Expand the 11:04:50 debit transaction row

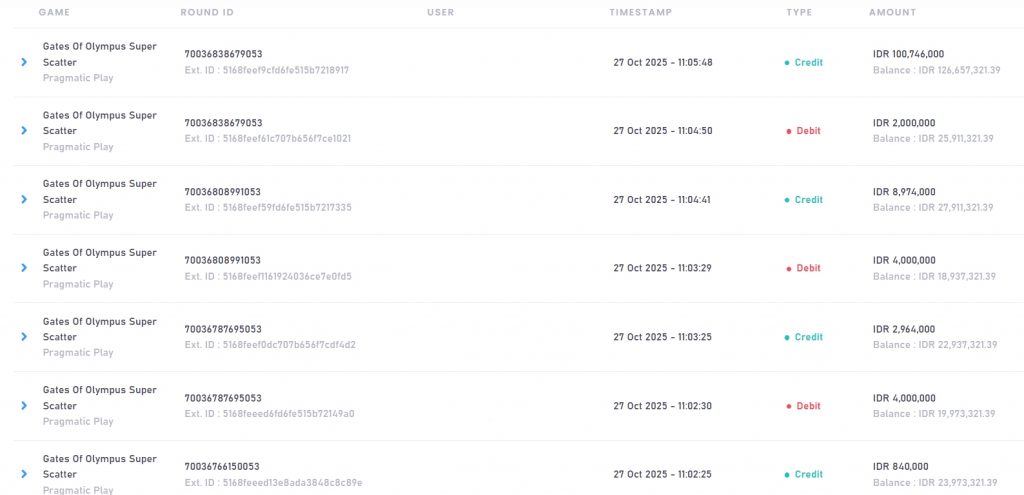24,131
